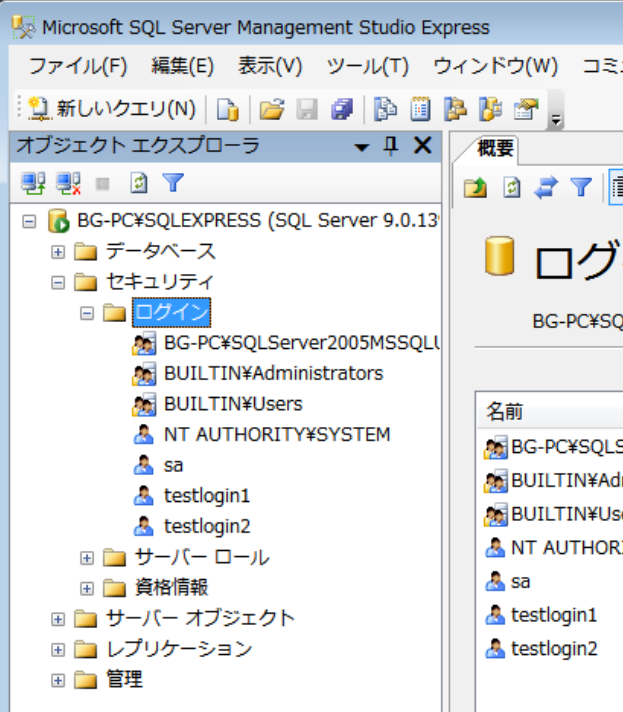This screenshot has width=623, height=712.
Task: Click the New Query (新しいクエリ) button
Action: (112, 109)
